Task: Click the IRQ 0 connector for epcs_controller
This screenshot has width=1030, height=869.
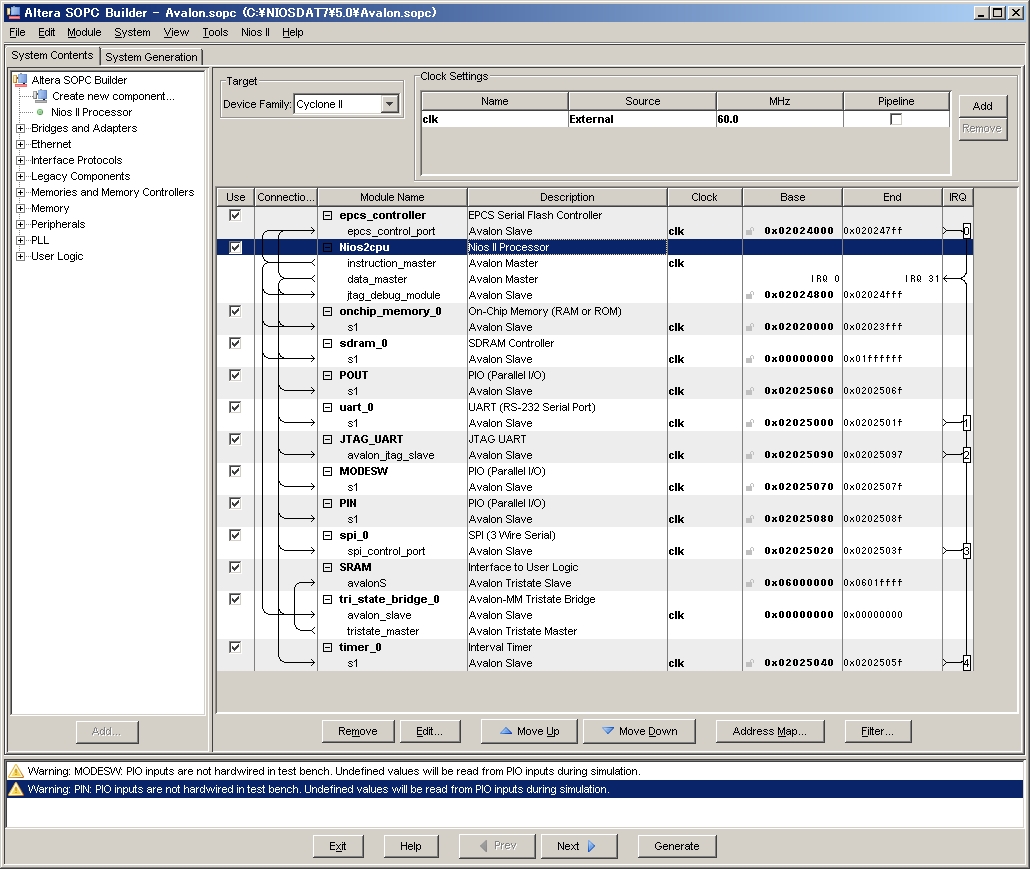Action: (x=966, y=231)
